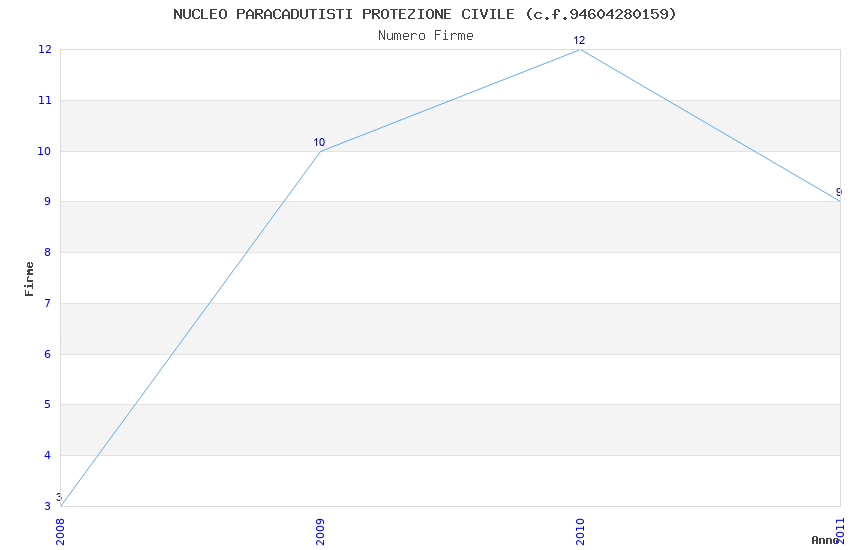Viewport: 850px width, 550px height.
Task: Click the Numero Firme subtitle
Action: coord(425,35)
